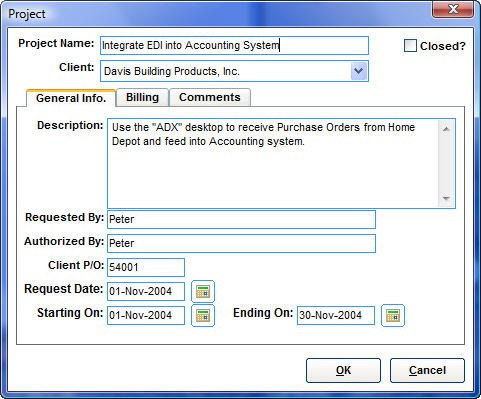Close the Project dialog window

453,9
